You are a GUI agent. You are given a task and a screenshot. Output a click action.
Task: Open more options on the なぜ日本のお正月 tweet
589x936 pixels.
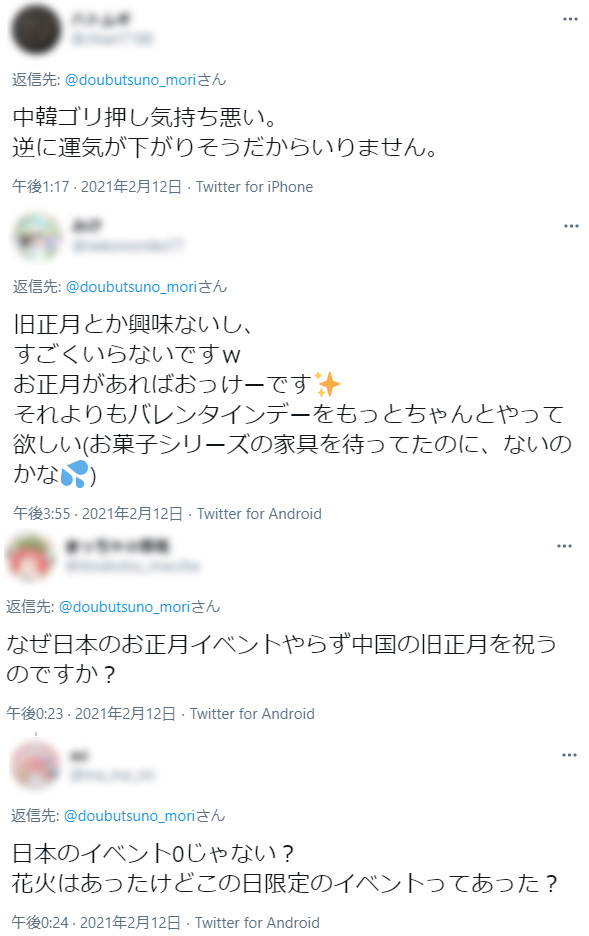[565, 546]
